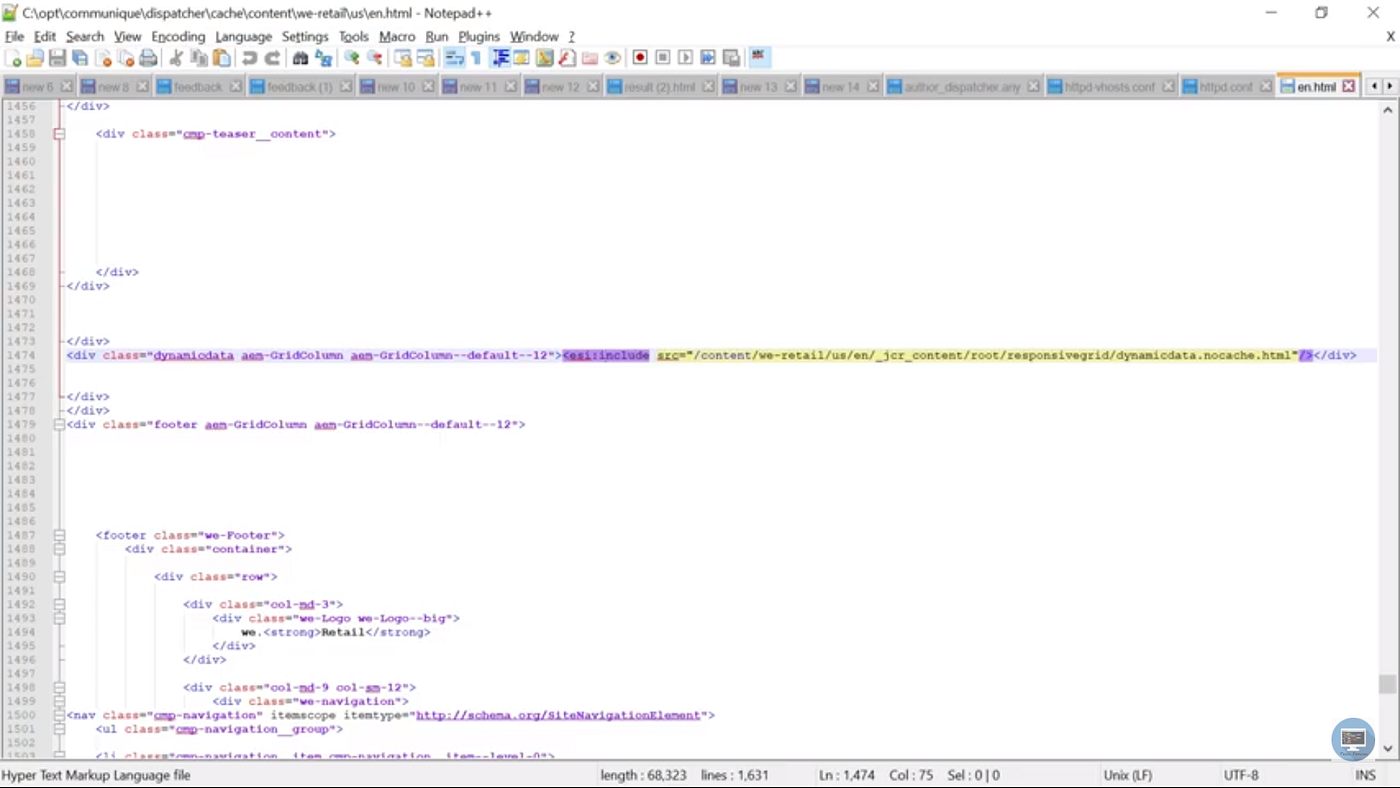Click the Save file toolbar icon

pyautogui.click(x=57, y=58)
